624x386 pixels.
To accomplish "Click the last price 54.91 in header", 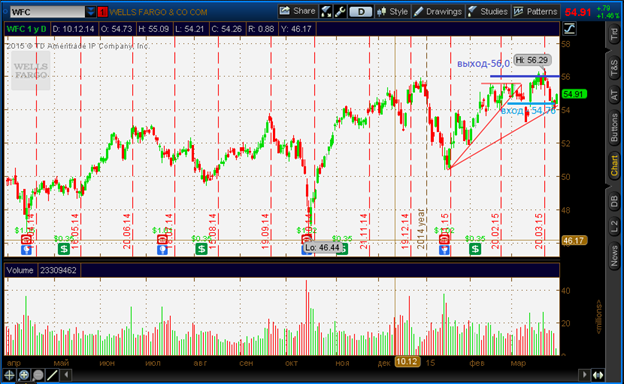I will 578,12.
